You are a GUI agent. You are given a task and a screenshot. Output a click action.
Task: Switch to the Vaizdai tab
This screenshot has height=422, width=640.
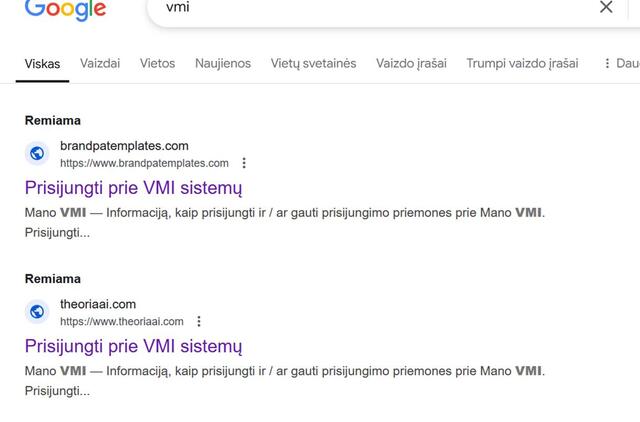[100, 63]
